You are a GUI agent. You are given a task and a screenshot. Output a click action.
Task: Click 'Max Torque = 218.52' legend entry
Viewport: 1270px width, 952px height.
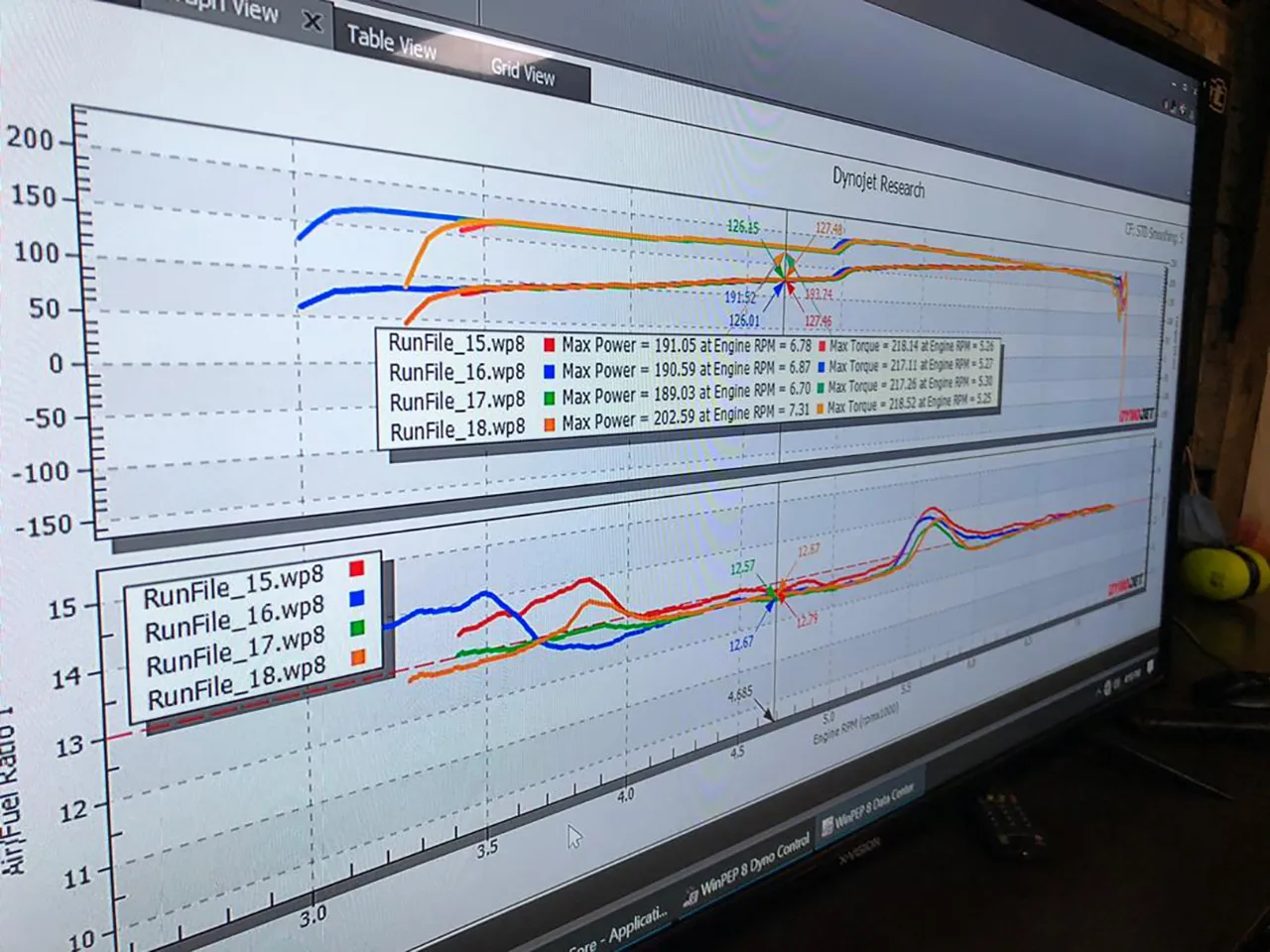click(909, 405)
